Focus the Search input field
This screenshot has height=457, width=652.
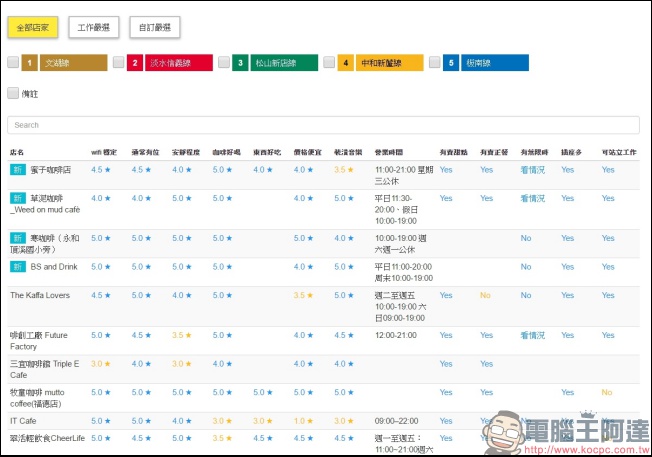pyautogui.click(x=323, y=125)
